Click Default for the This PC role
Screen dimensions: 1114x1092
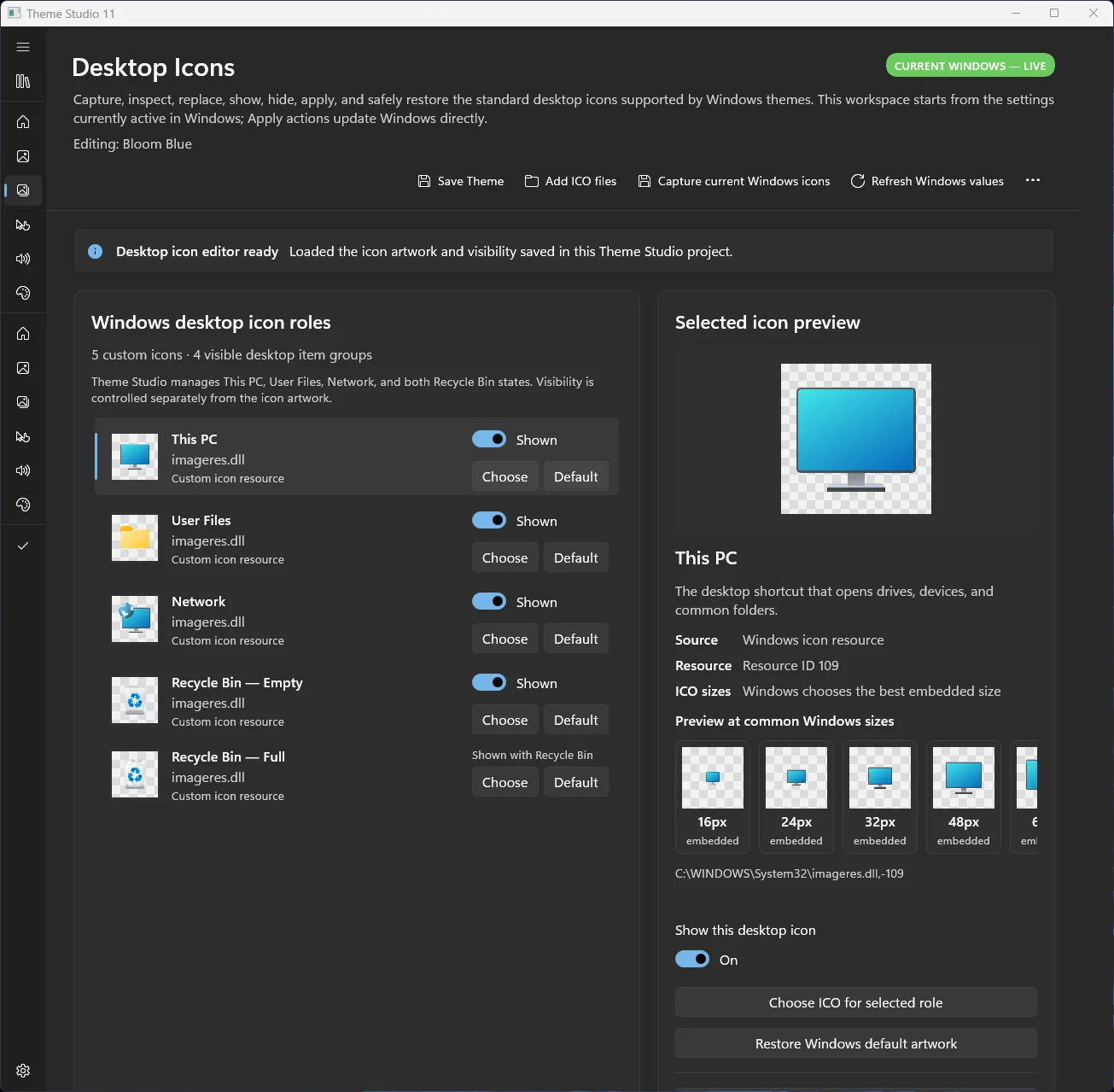pyautogui.click(x=576, y=476)
